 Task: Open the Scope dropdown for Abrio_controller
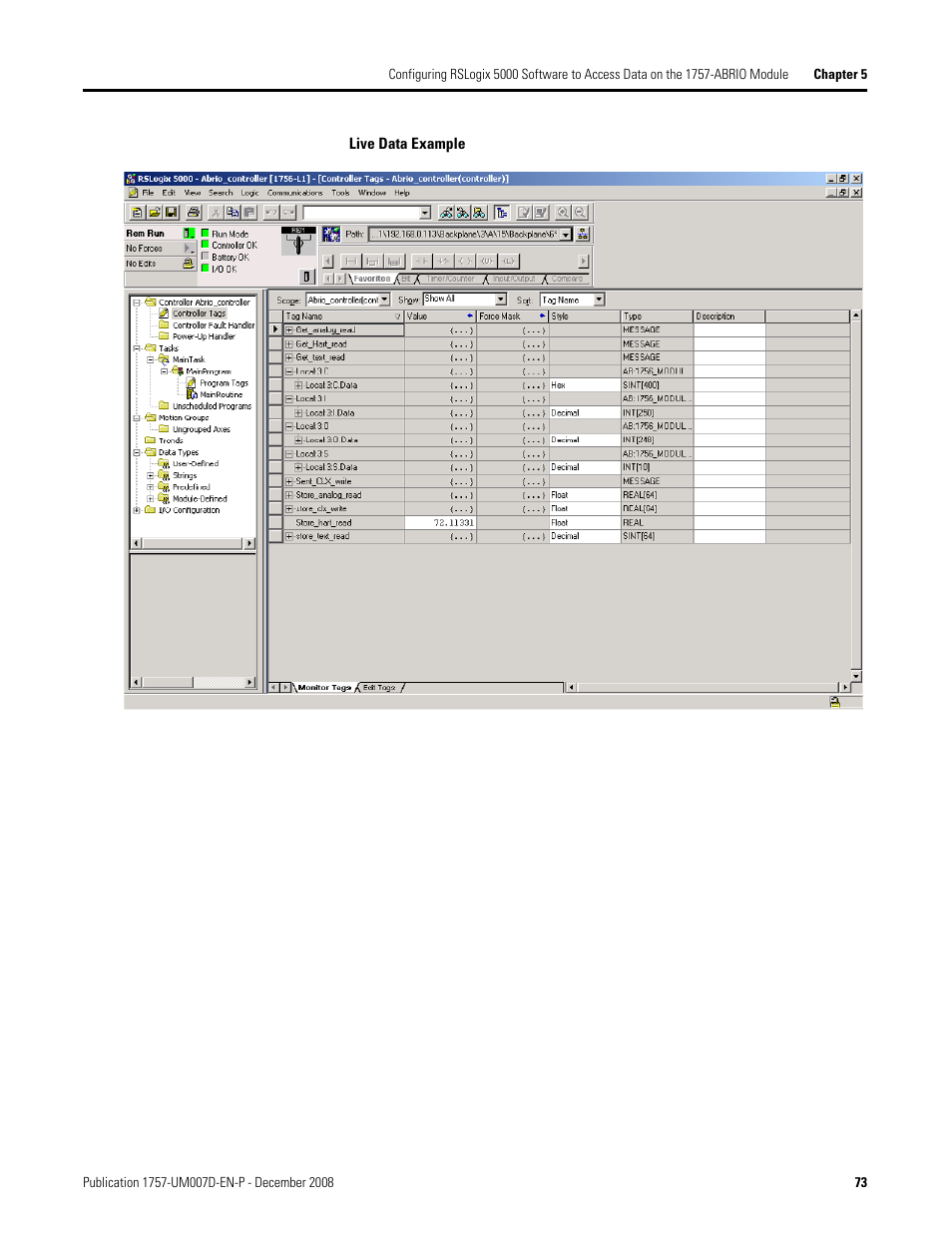coord(384,300)
